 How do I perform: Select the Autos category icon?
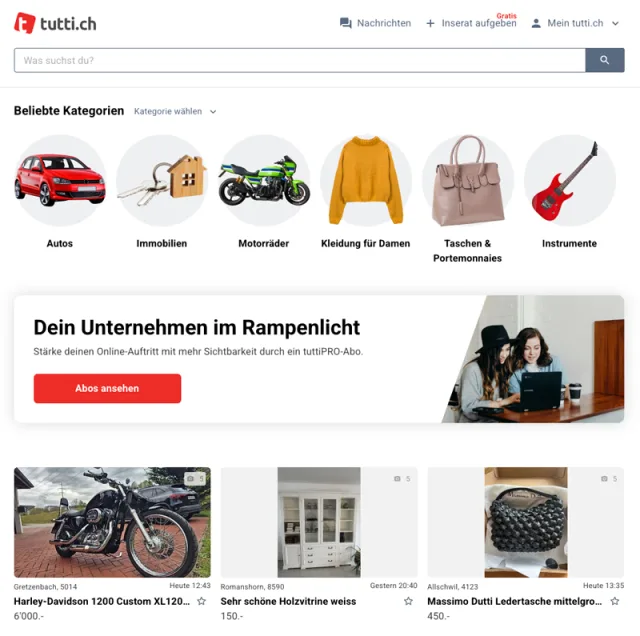pyautogui.click(x=60, y=180)
